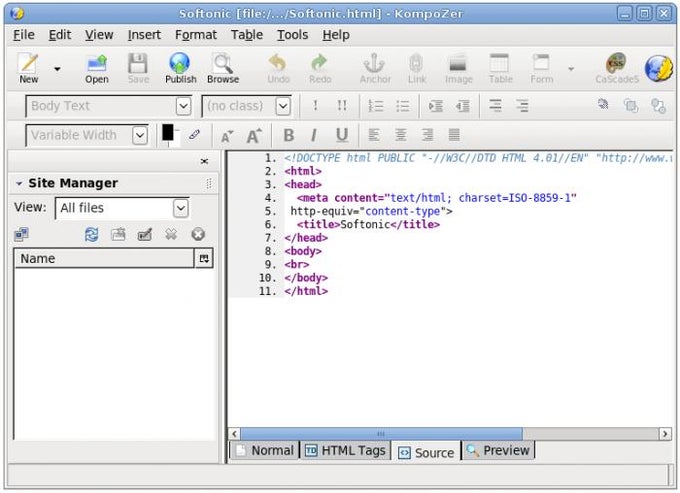Click the Browse magnifier icon
The image size is (680, 493).
pos(222,63)
